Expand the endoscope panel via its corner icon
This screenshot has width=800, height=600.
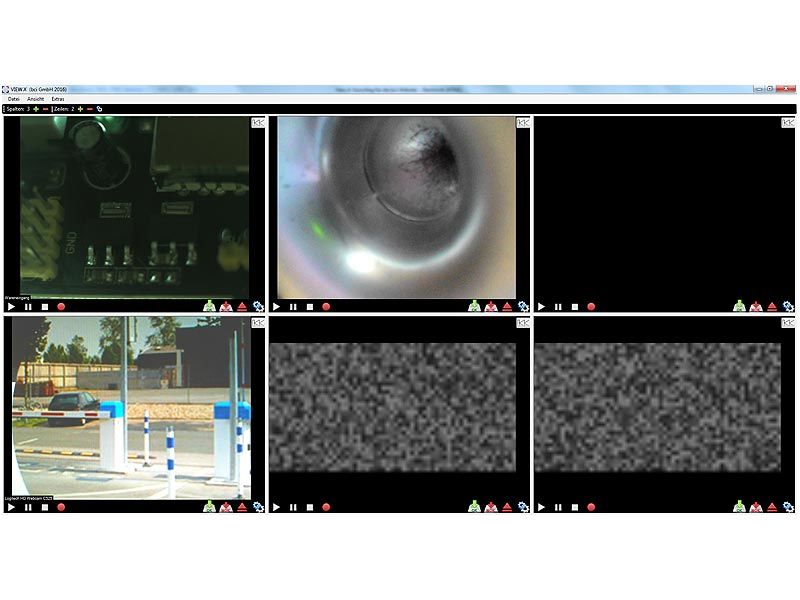[522, 122]
